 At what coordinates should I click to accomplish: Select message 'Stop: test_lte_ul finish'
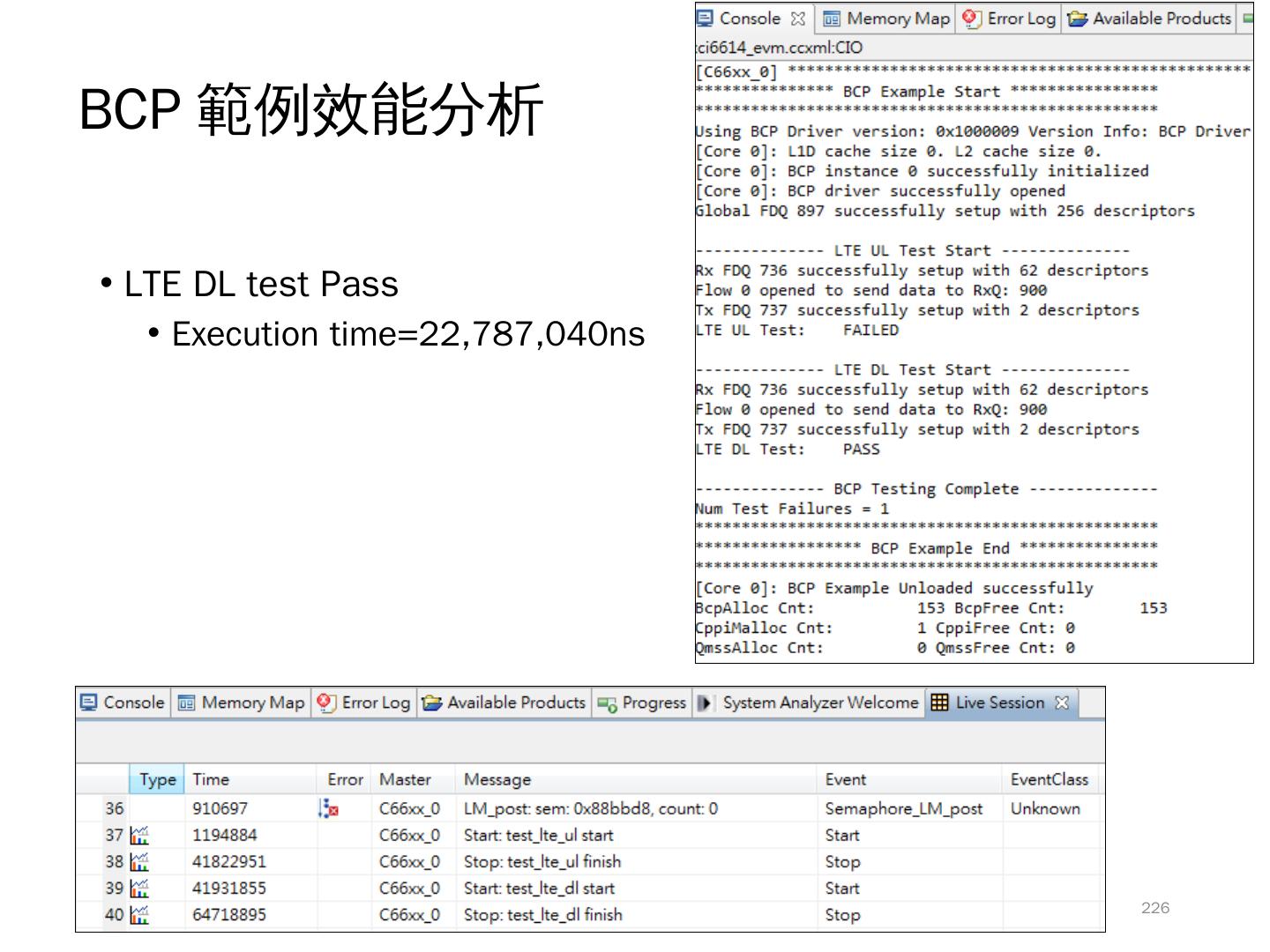tap(542, 861)
